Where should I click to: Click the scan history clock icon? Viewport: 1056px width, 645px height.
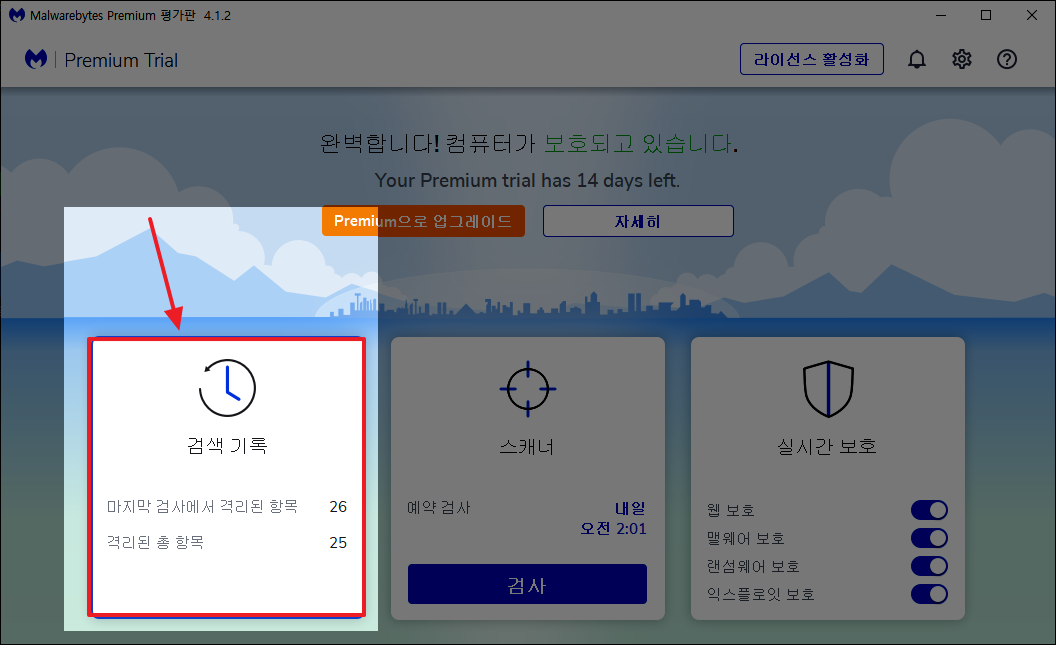(x=226, y=388)
